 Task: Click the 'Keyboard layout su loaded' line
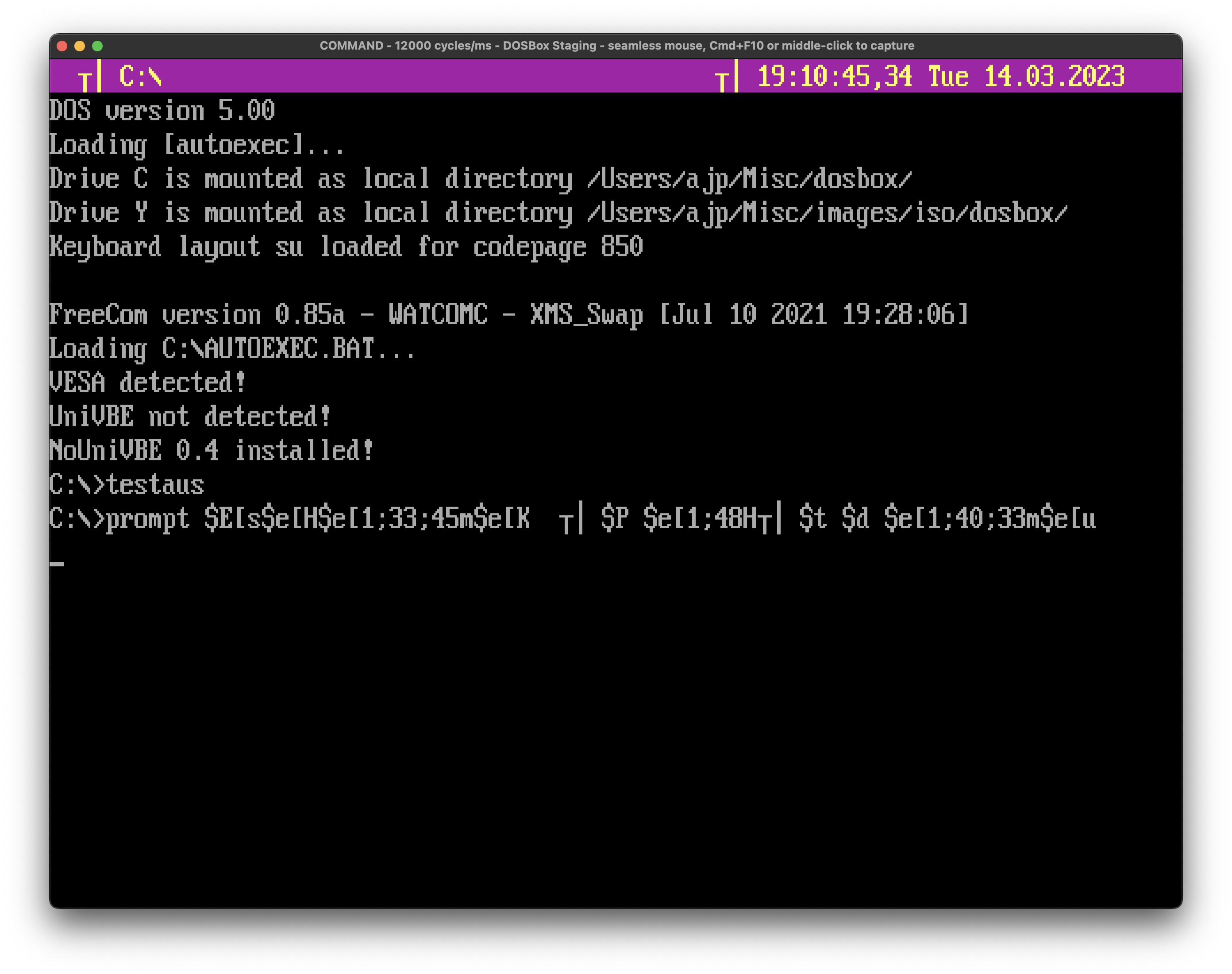[x=345, y=247]
